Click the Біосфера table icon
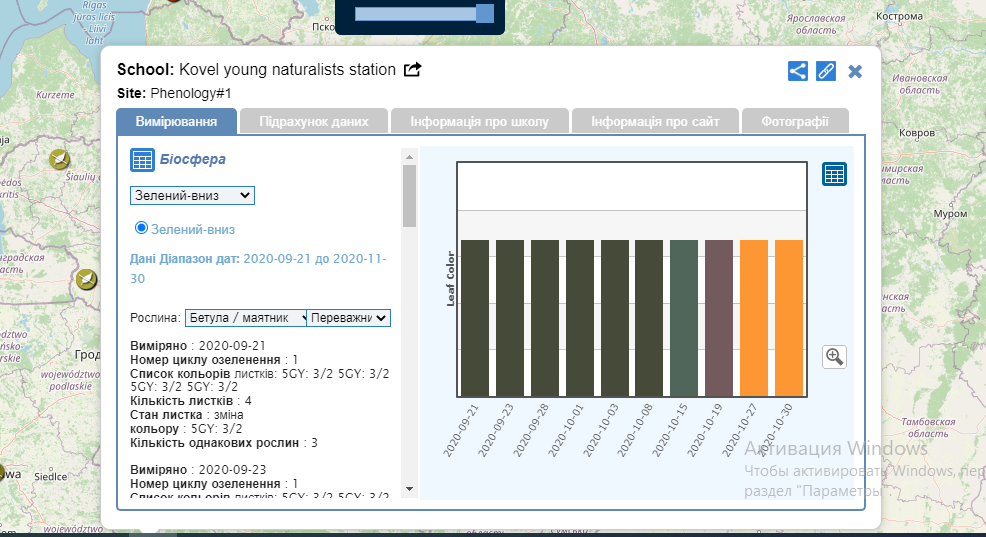This screenshot has height=537, width=986. 142,160
